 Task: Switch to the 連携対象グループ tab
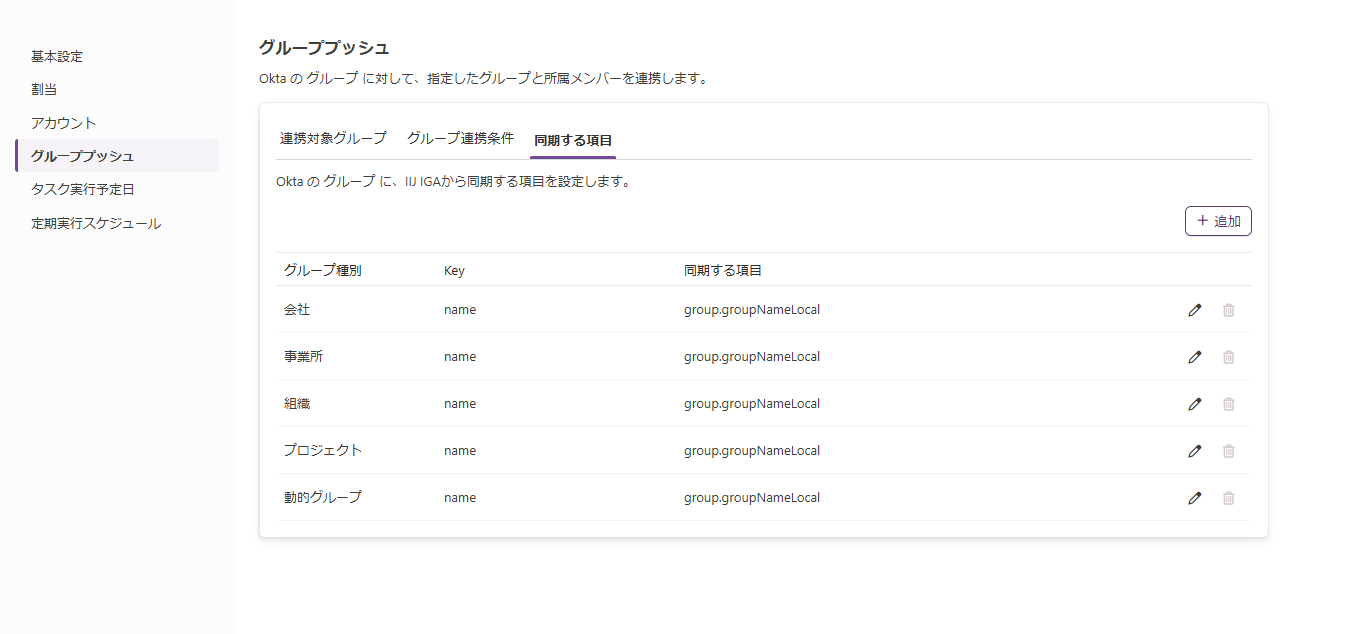coord(333,139)
